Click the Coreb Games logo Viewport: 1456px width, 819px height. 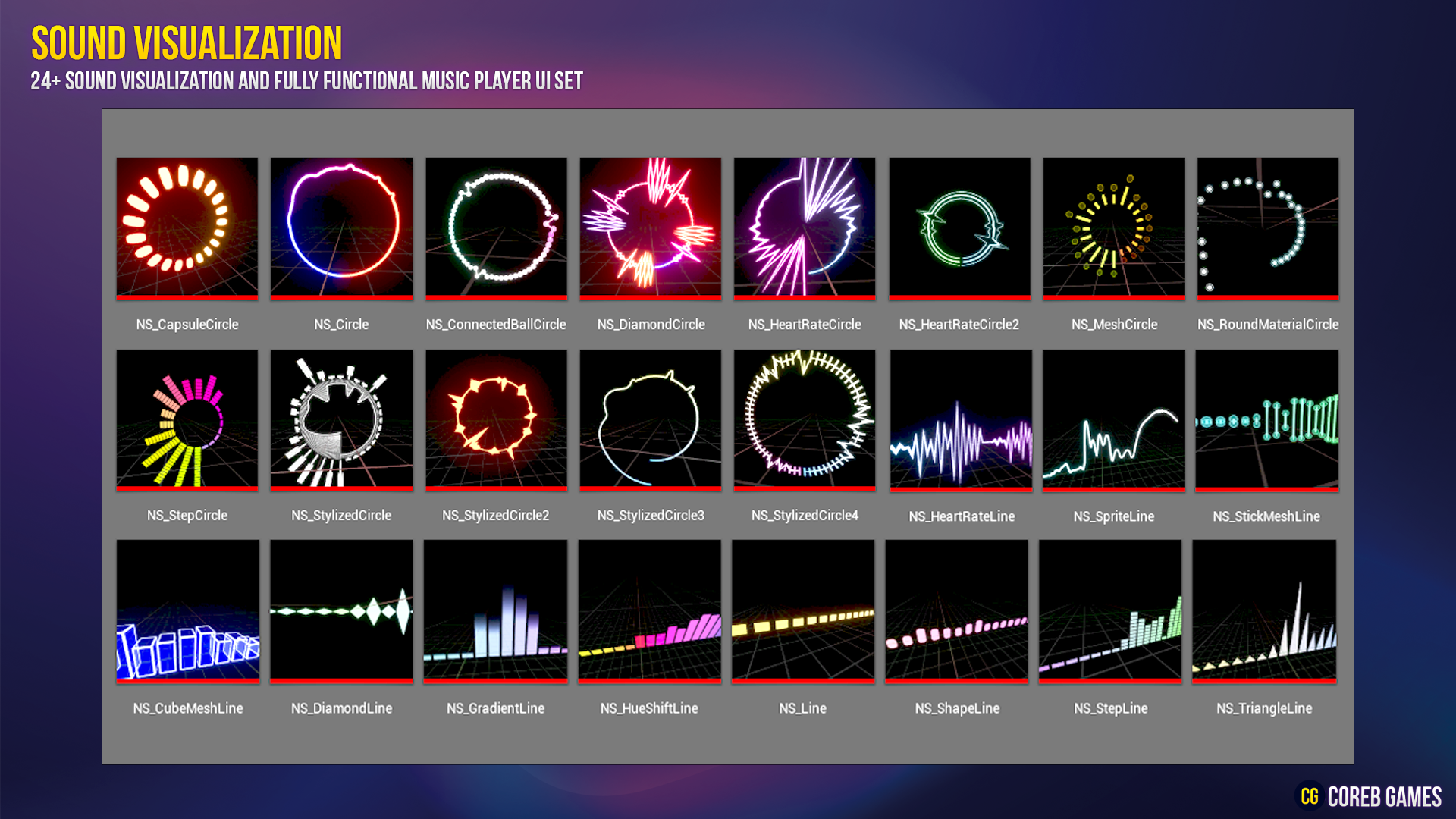[1370, 796]
